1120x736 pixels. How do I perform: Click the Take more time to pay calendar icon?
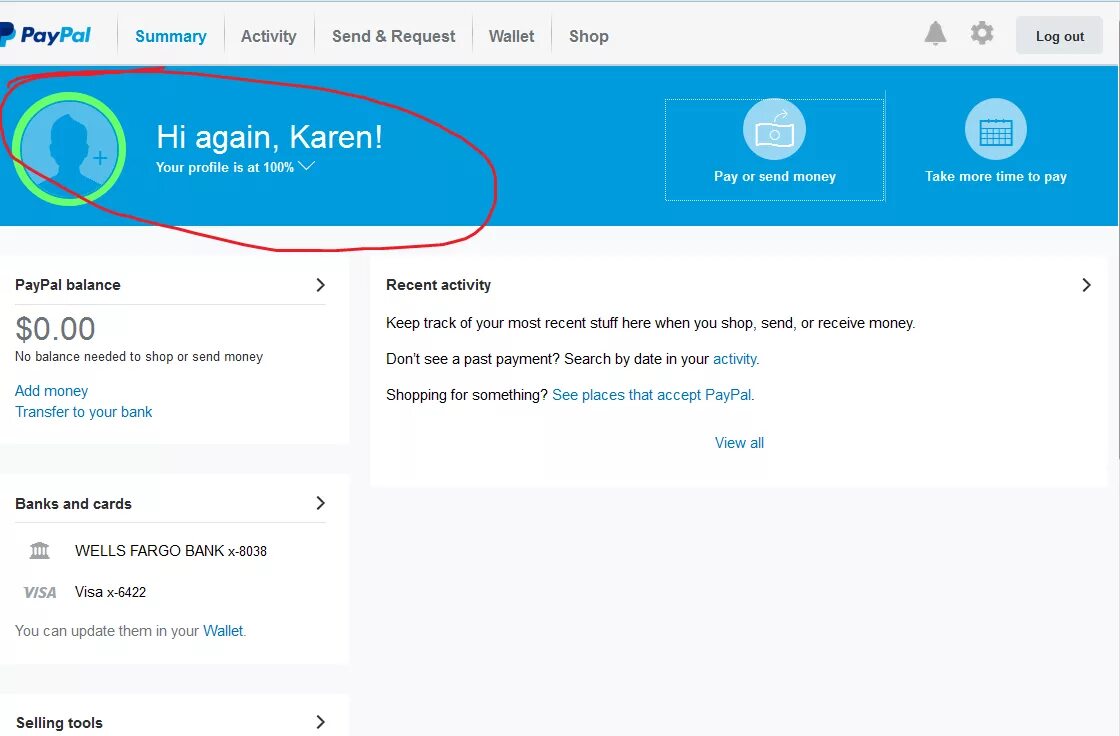coord(996,129)
